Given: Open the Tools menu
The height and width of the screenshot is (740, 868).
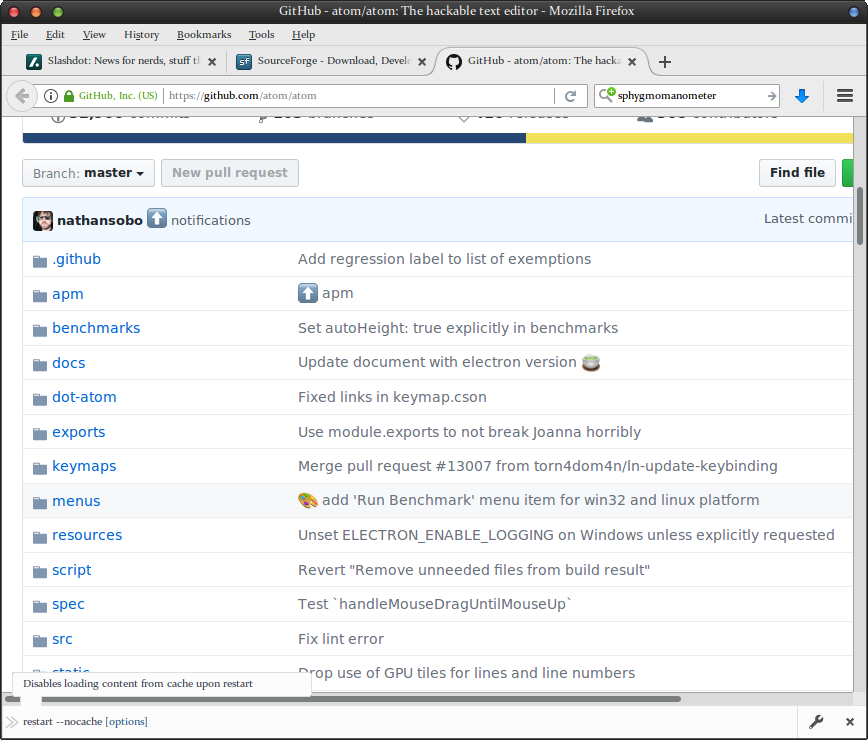Looking at the screenshot, I should [261, 34].
